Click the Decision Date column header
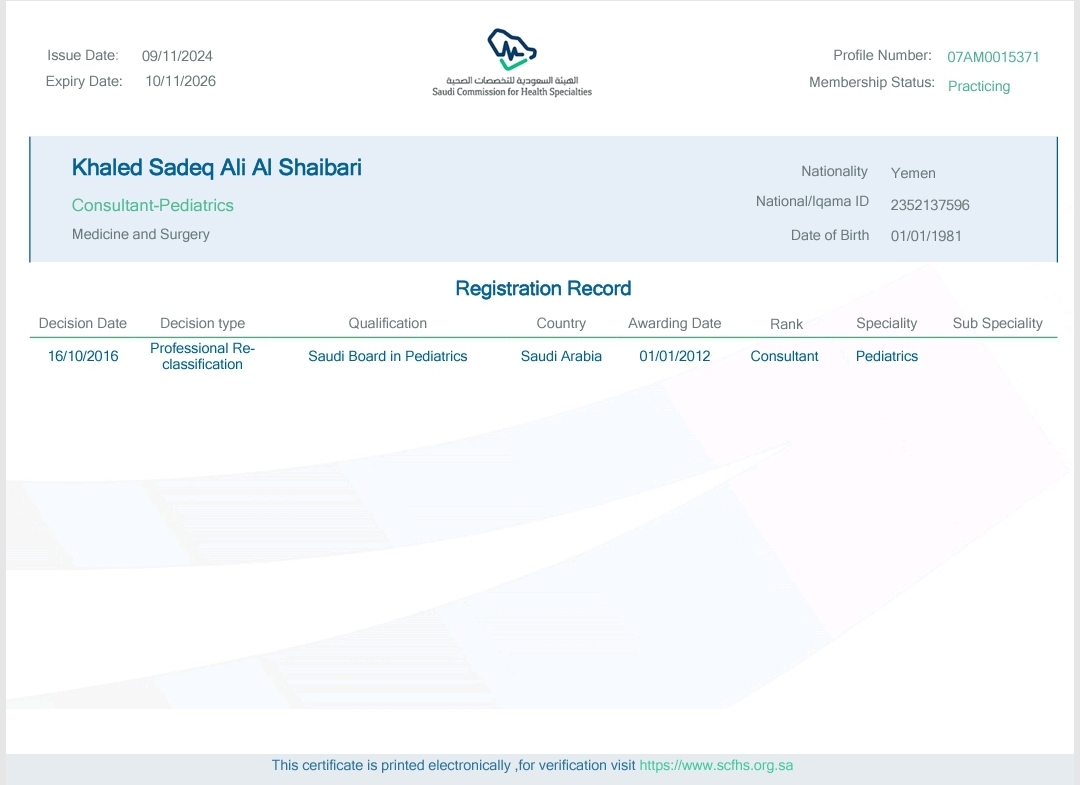 click(83, 323)
